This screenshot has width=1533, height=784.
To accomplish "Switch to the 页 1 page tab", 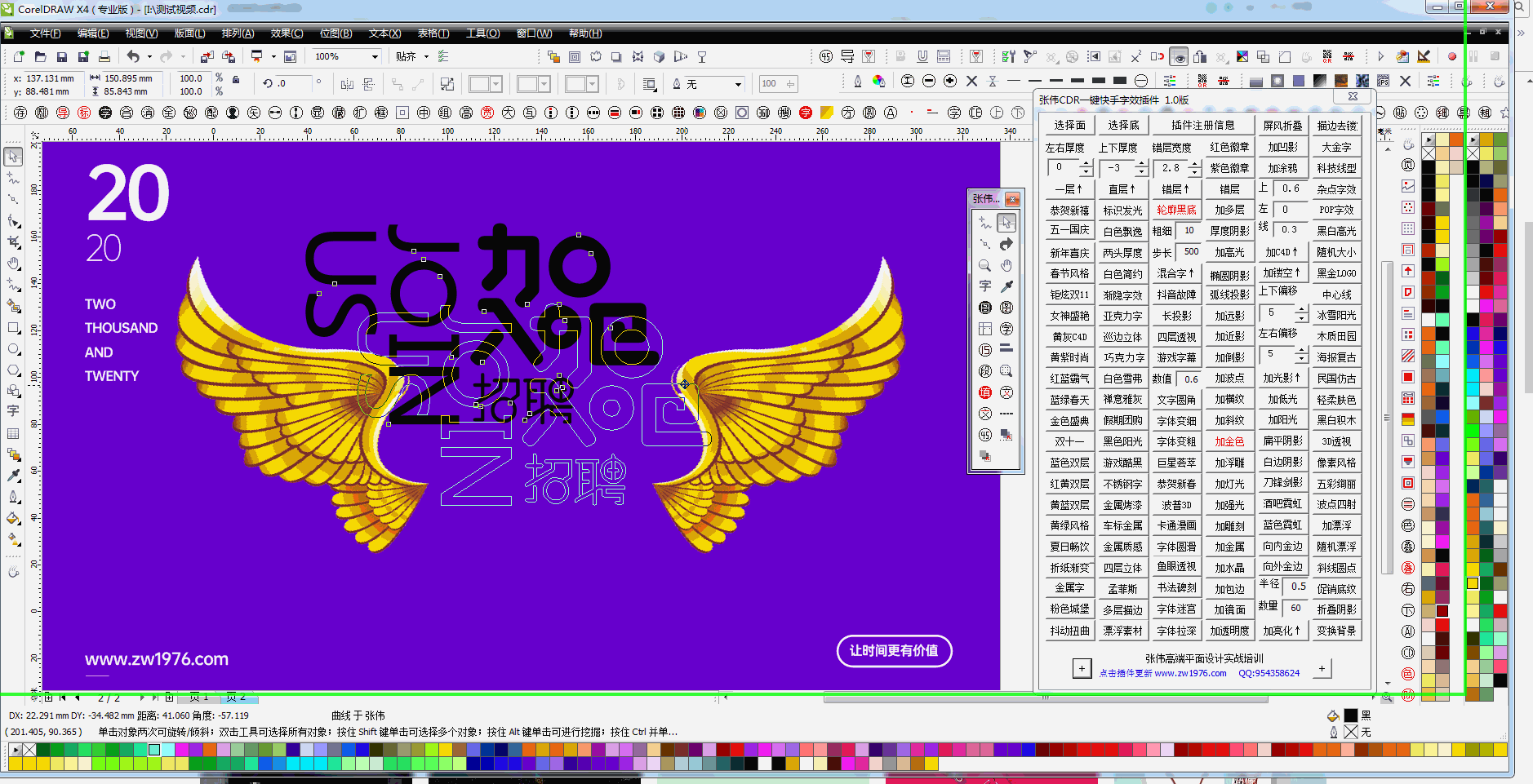I will click(199, 698).
